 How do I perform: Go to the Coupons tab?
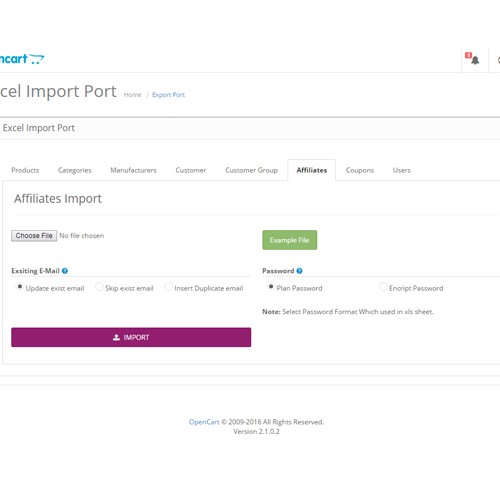click(360, 170)
